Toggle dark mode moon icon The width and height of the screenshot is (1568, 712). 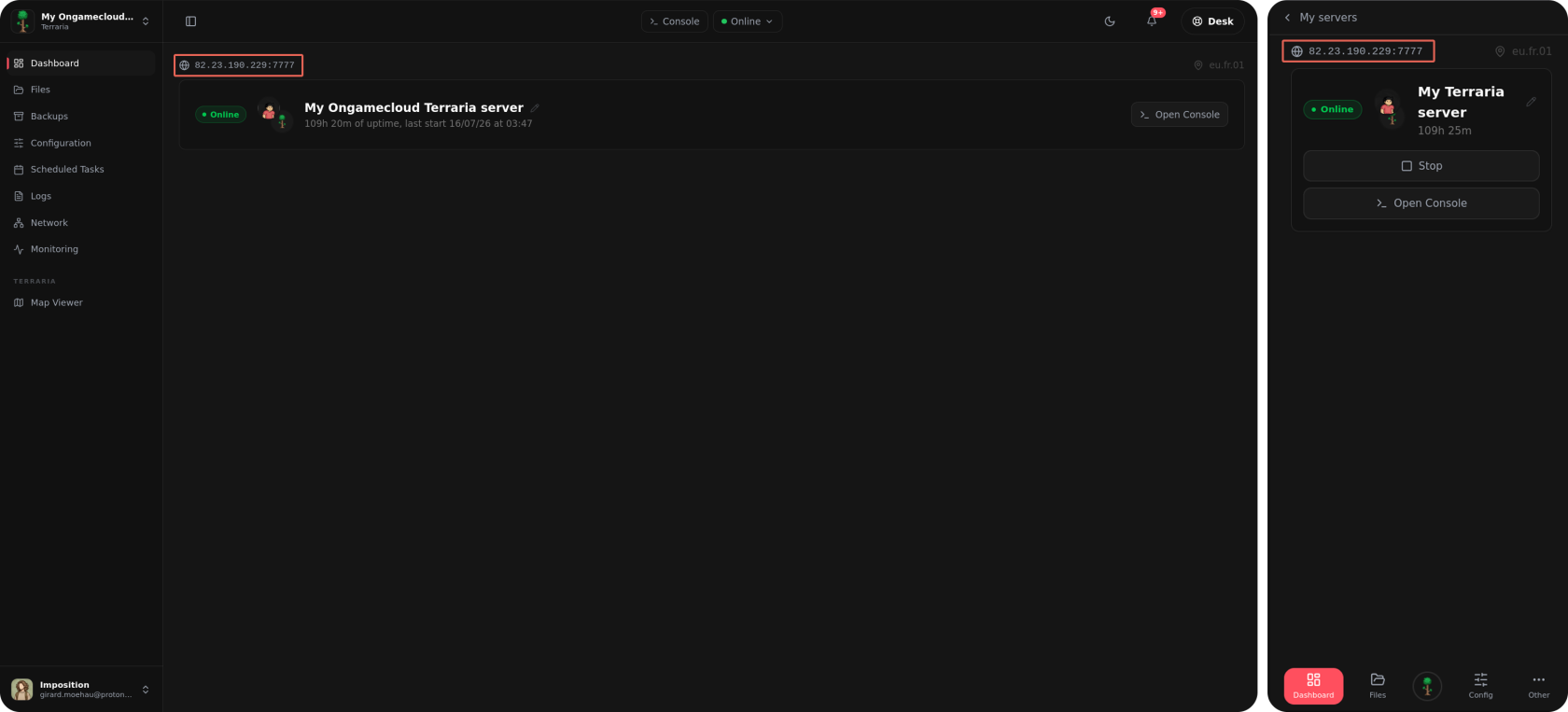click(x=1110, y=21)
